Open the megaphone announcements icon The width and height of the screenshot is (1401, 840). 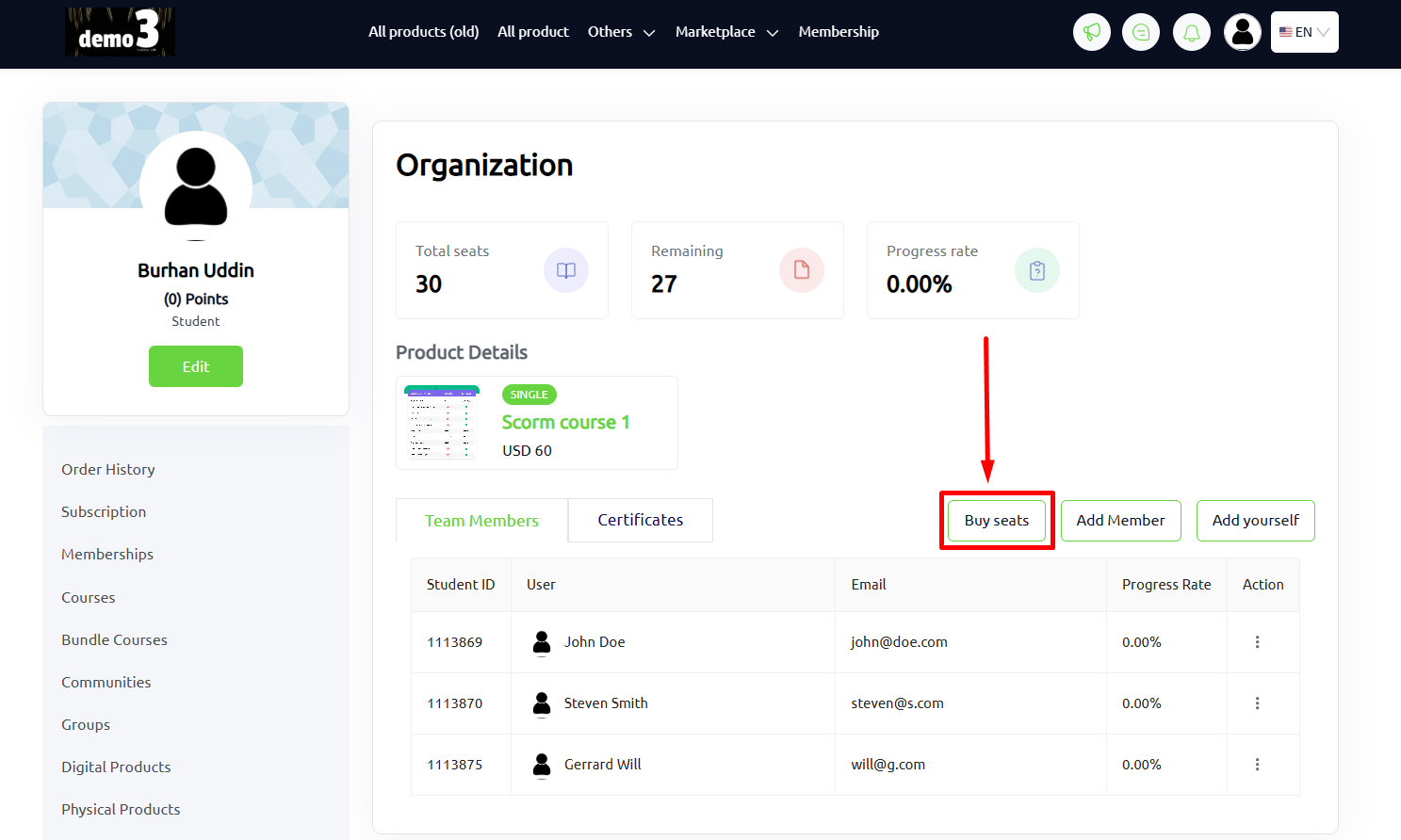click(1092, 32)
